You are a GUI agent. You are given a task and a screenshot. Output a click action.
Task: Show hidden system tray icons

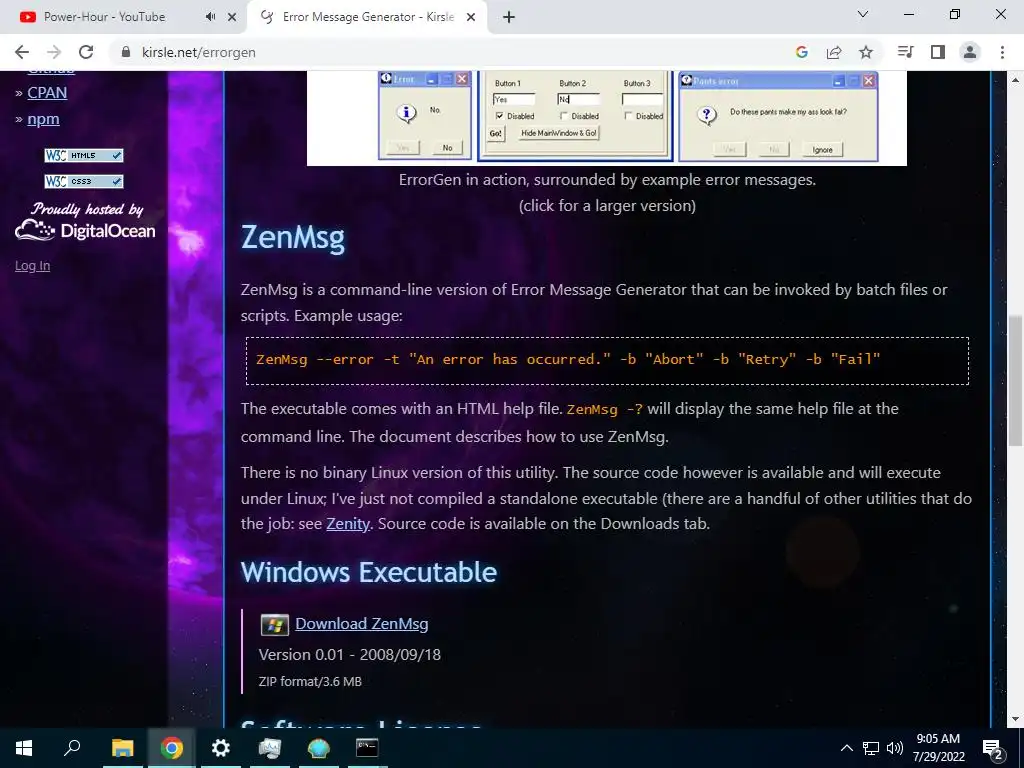click(846, 748)
